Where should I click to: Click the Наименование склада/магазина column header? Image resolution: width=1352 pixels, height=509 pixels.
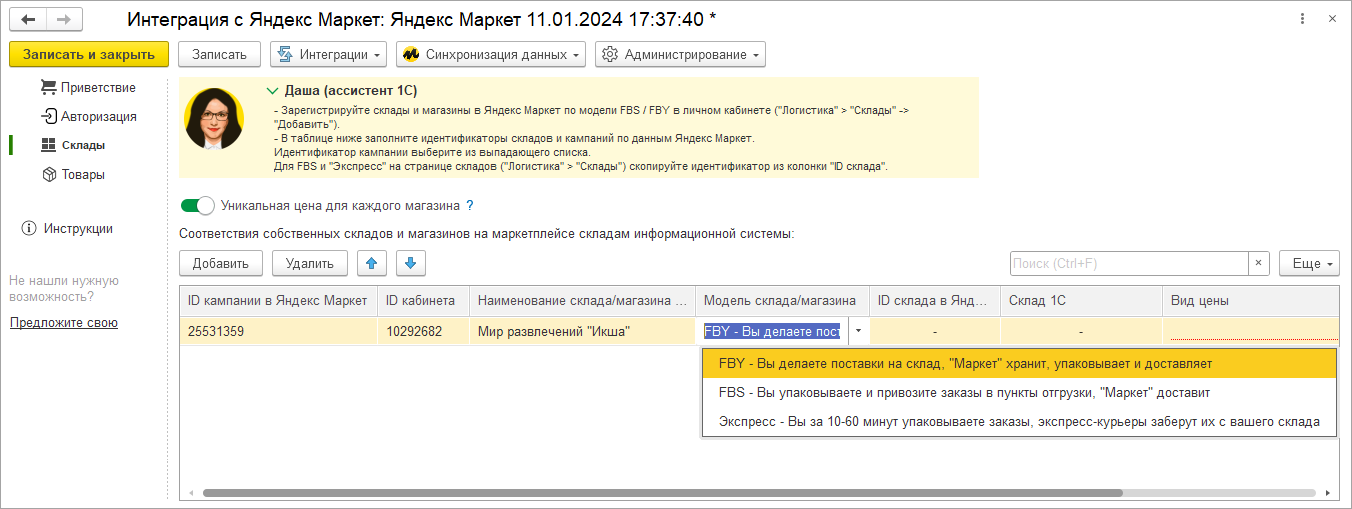(583, 300)
